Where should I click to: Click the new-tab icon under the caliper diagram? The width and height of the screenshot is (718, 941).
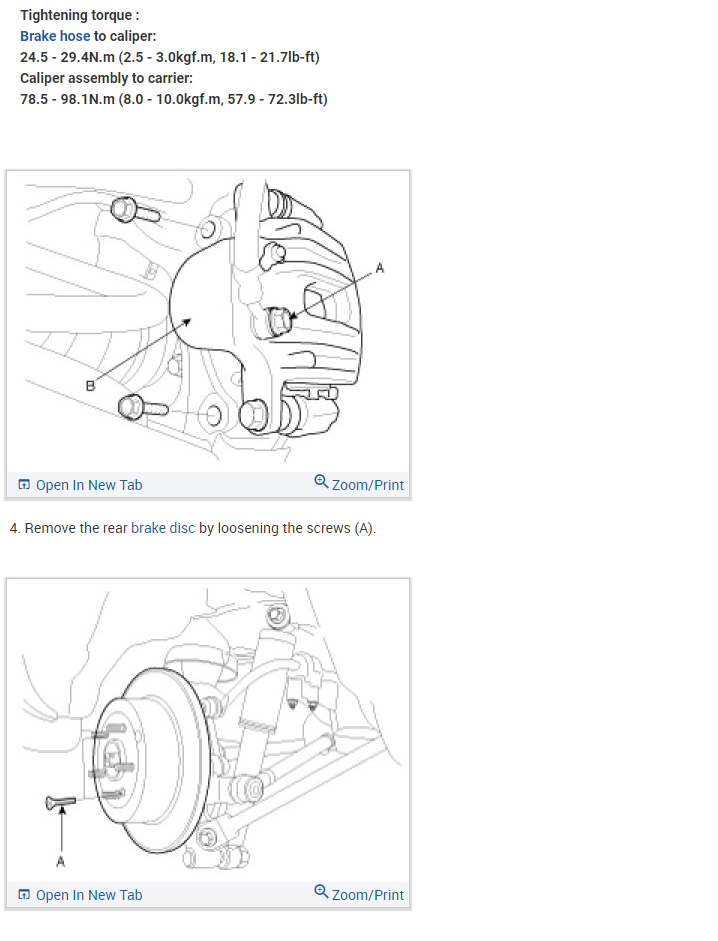(24, 484)
